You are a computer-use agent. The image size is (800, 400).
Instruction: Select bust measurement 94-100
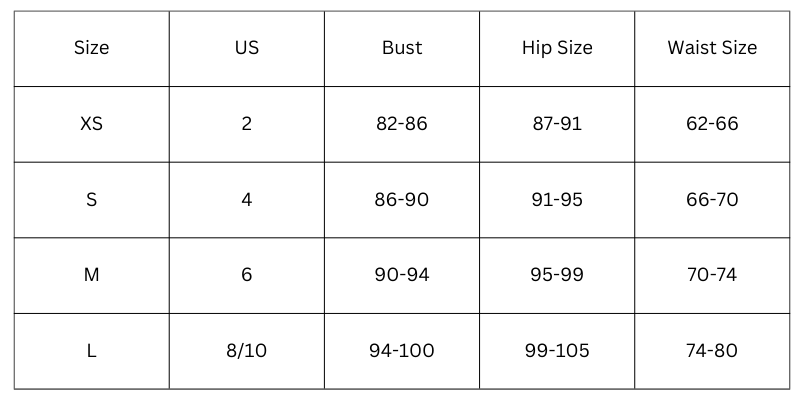pos(402,351)
